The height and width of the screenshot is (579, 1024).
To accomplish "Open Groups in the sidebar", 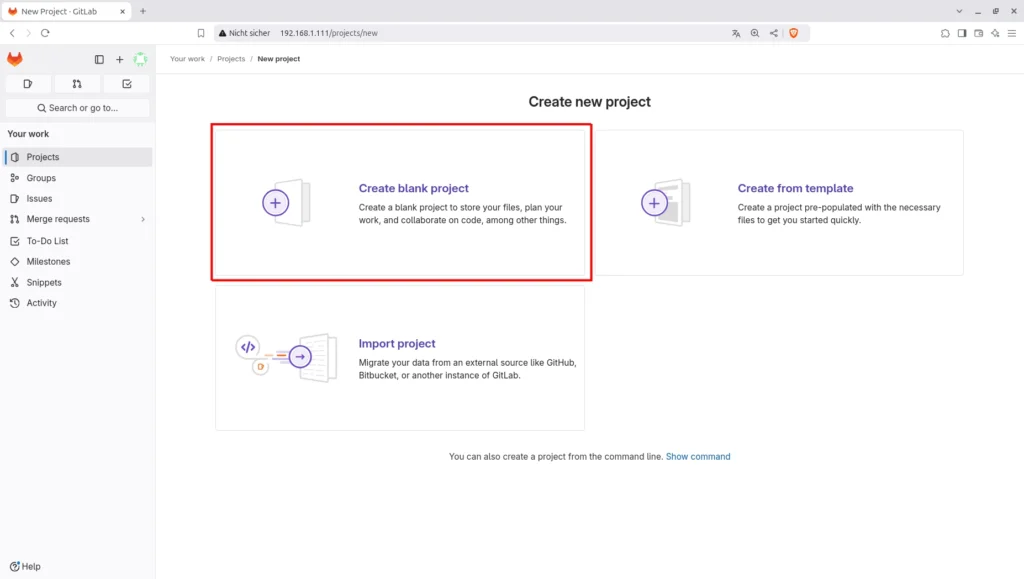I will tap(41, 178).
